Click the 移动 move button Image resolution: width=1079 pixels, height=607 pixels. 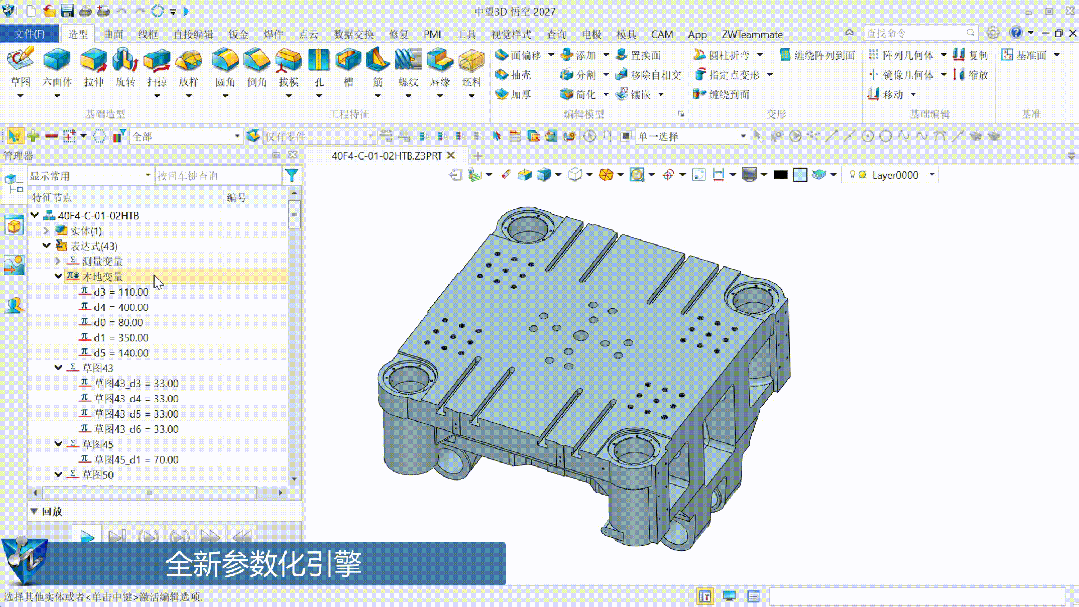[x=886, y=94]
